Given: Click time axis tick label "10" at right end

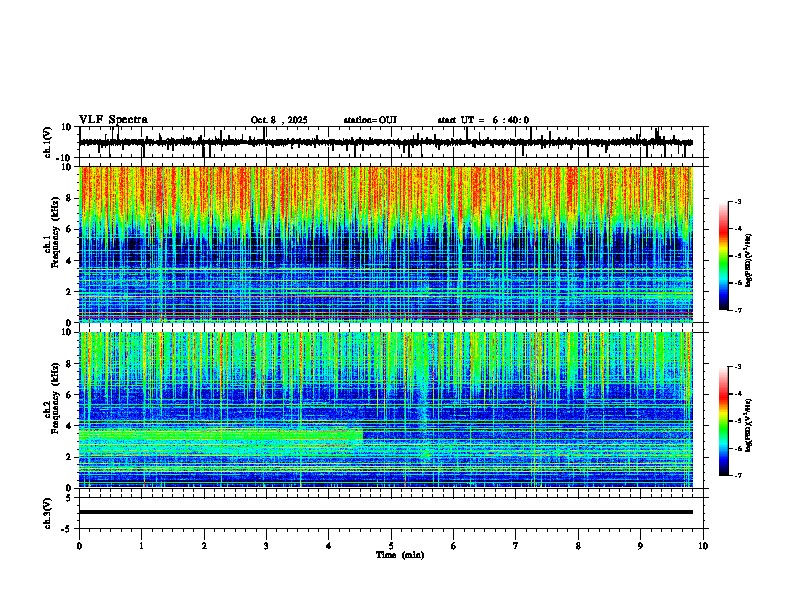Looking at the screenshot, I should click(x=703, y=546).
